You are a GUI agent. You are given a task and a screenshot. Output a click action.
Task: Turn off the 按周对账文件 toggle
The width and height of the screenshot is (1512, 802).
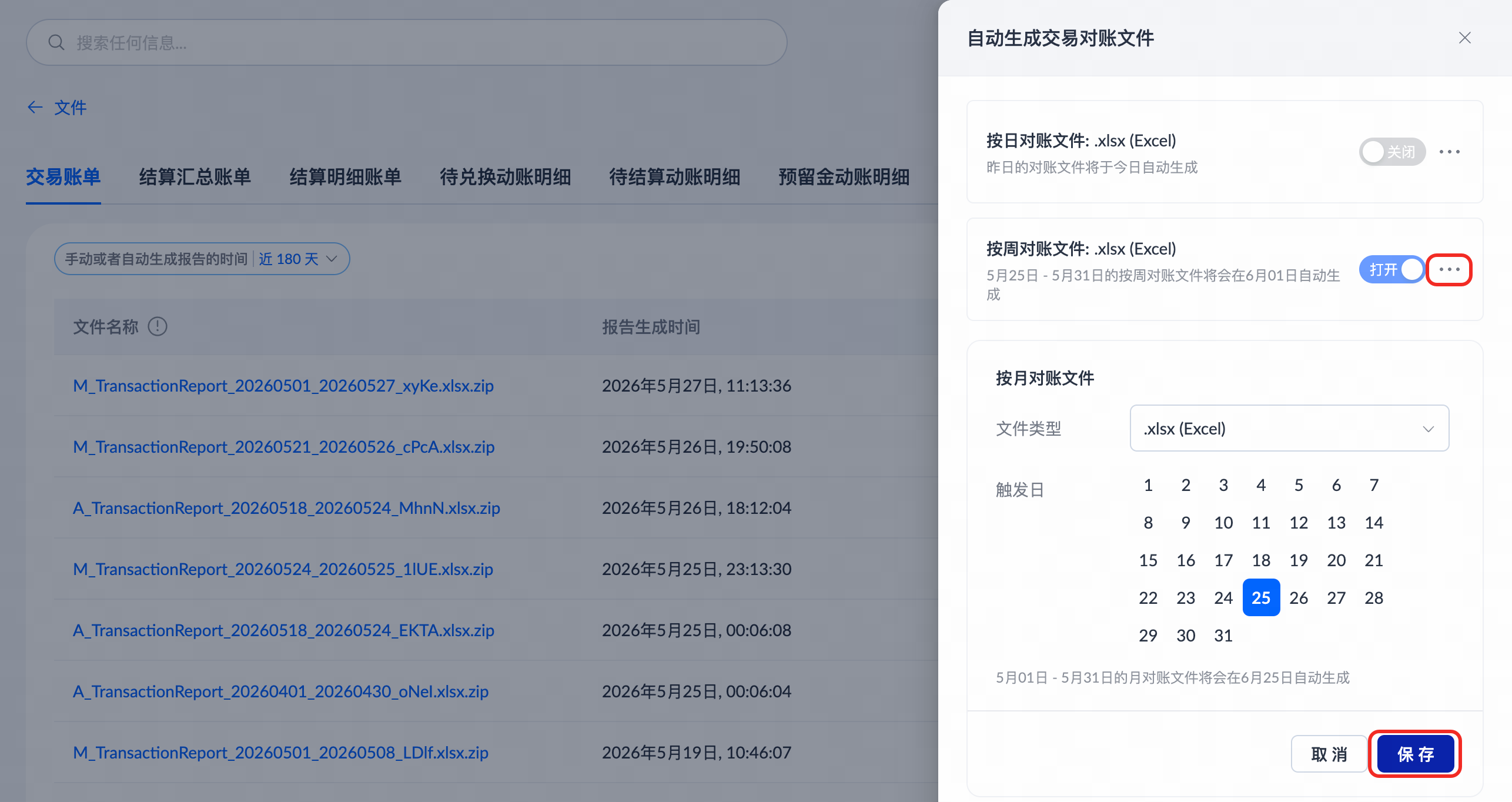click(x=1391, y=269)
